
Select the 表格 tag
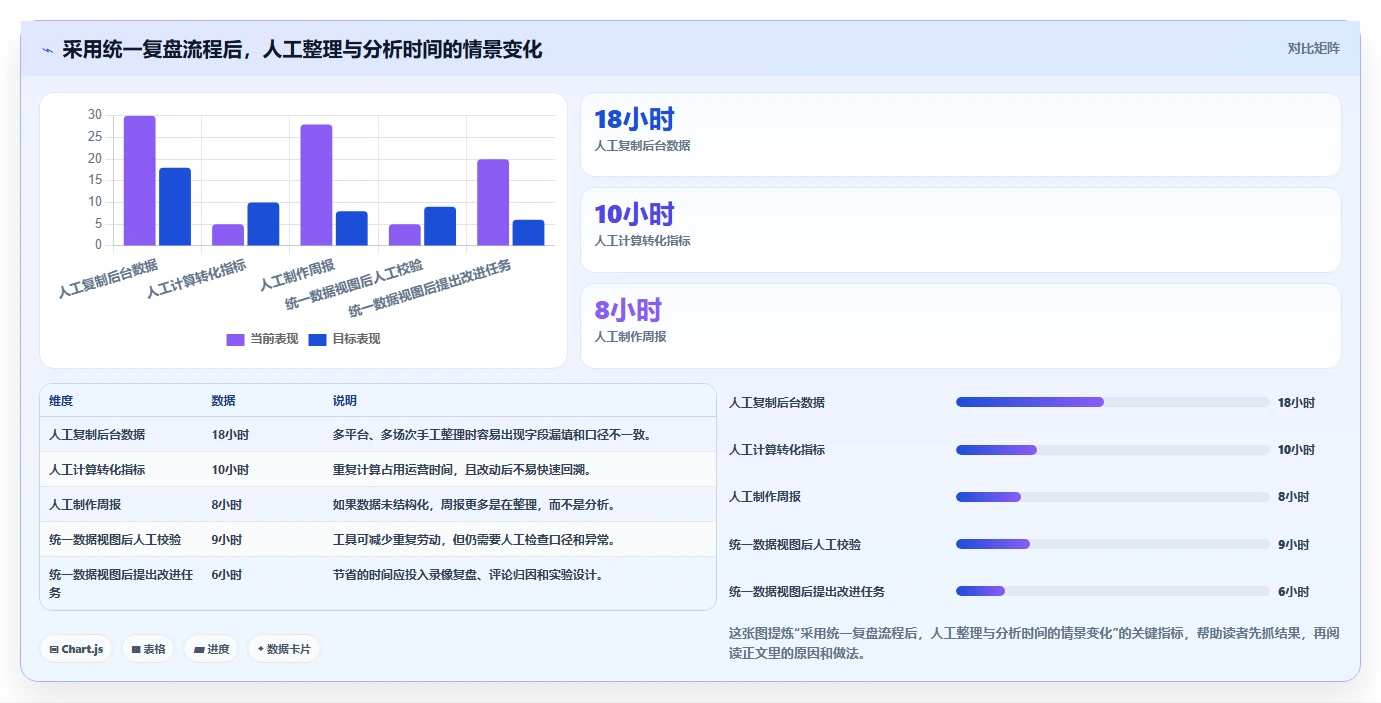148,649
